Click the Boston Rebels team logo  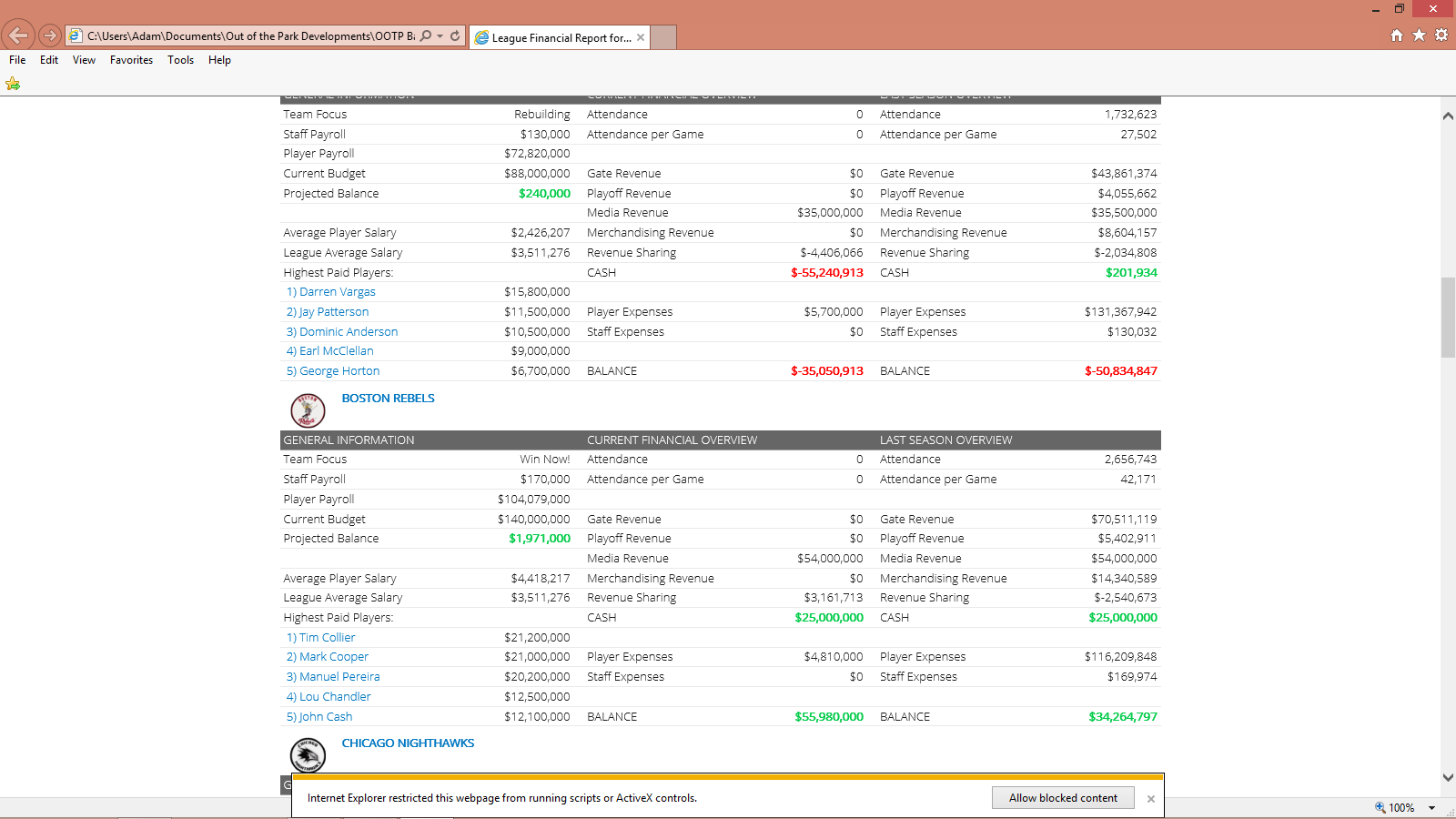pyautogui.click(x=308, y=410)
